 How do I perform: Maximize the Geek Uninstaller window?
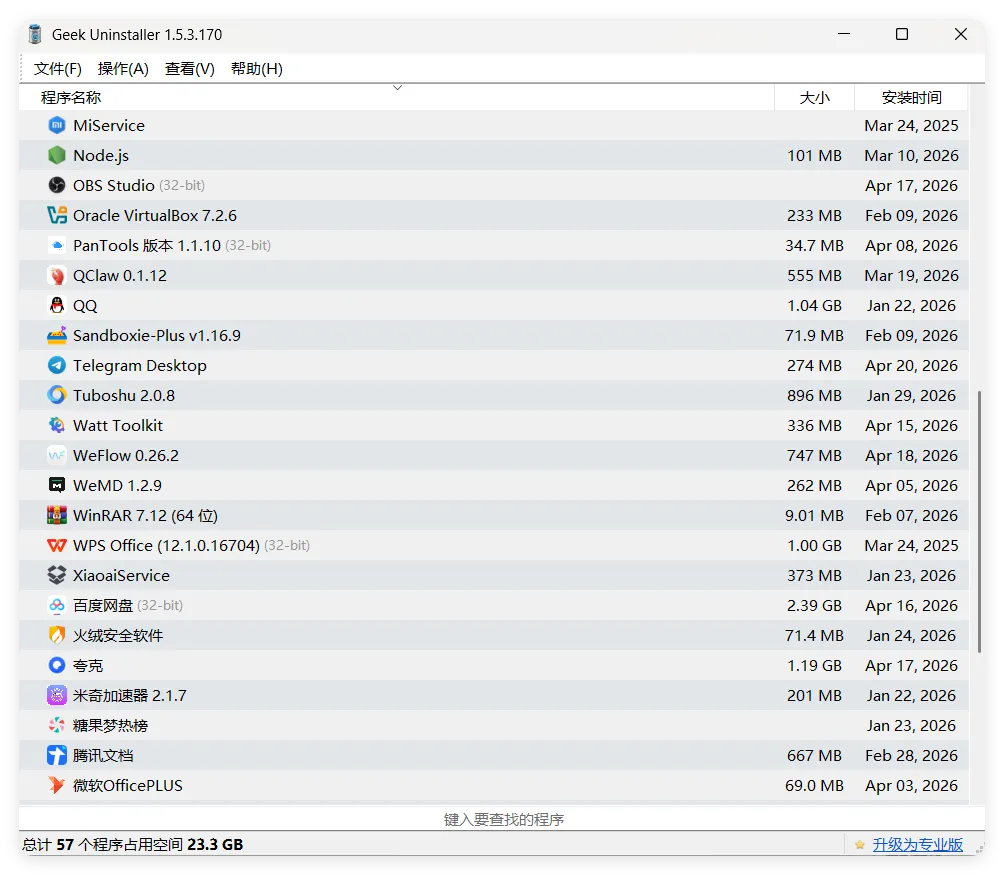click(x=902, y=34)
